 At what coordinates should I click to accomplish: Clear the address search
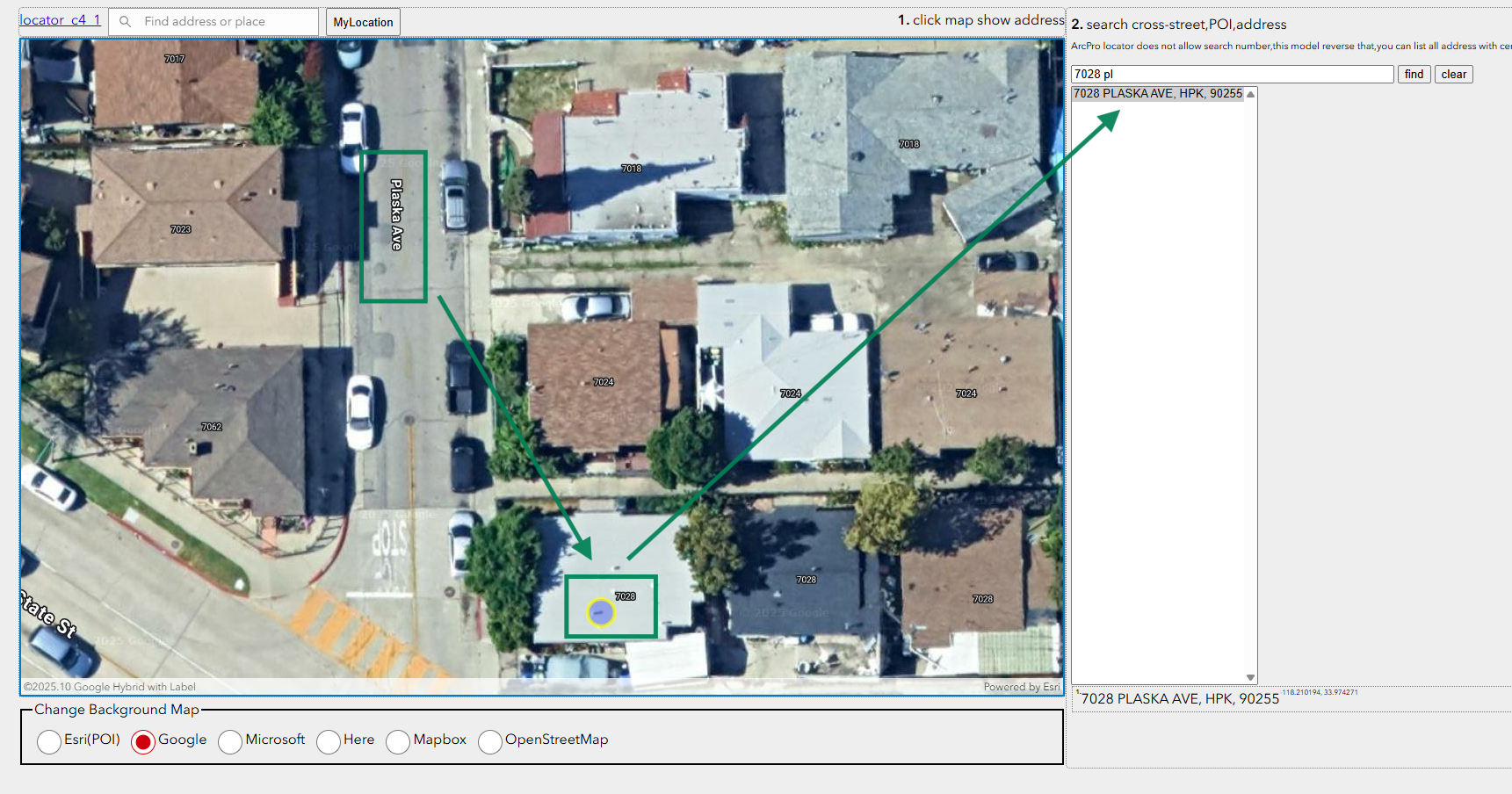(x=1453, y=75)
